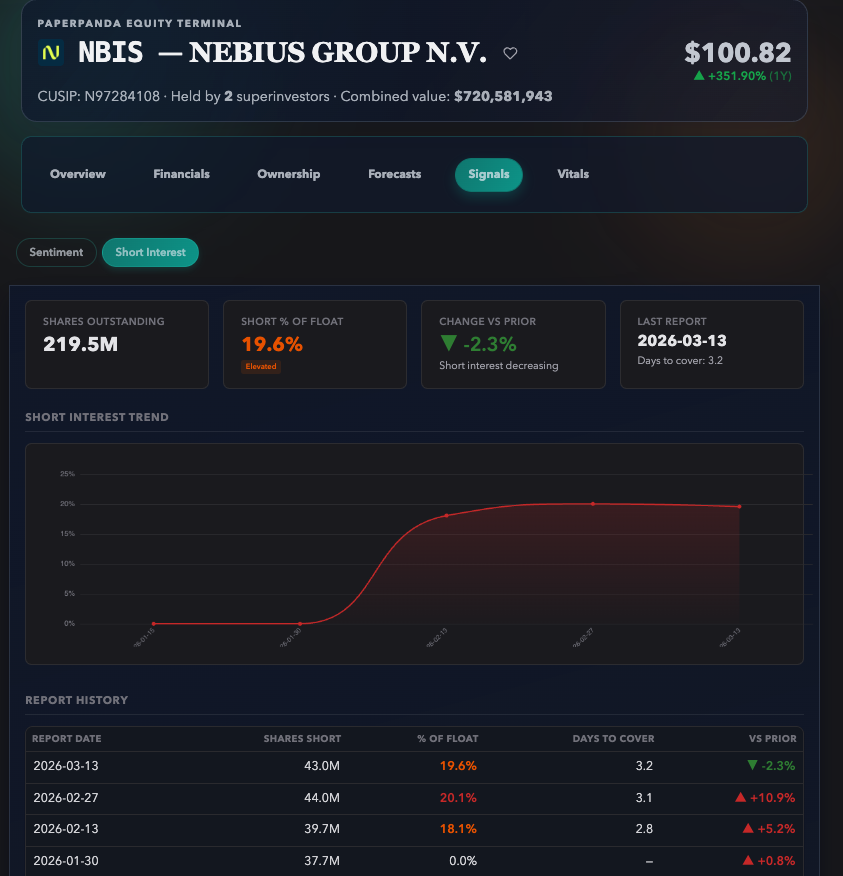843x876 pixels.
Task: Click the chart peak data point at 02-27
Action: (x=593, y=504)
